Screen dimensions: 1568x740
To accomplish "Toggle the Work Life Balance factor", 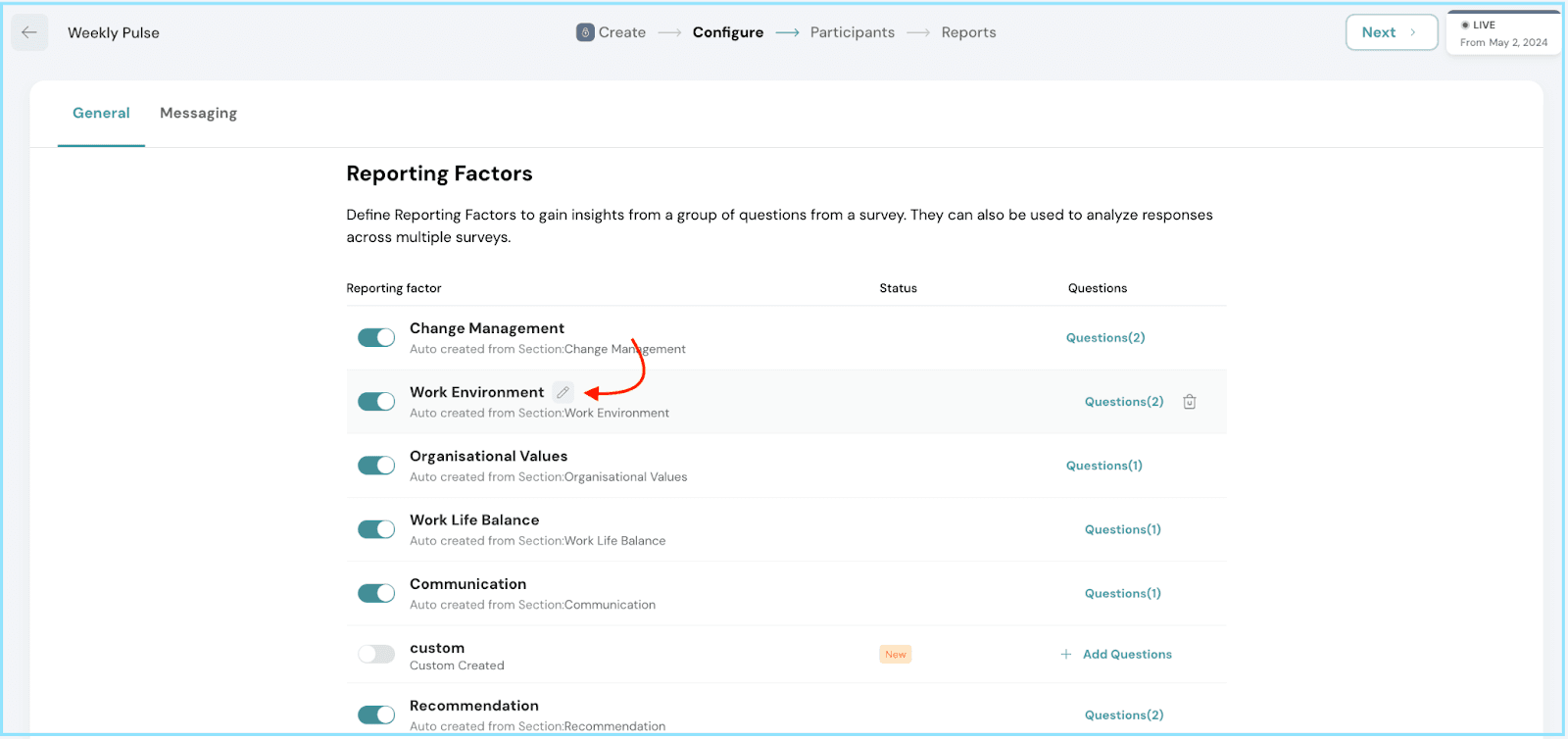I will click(x=376, y=529).
